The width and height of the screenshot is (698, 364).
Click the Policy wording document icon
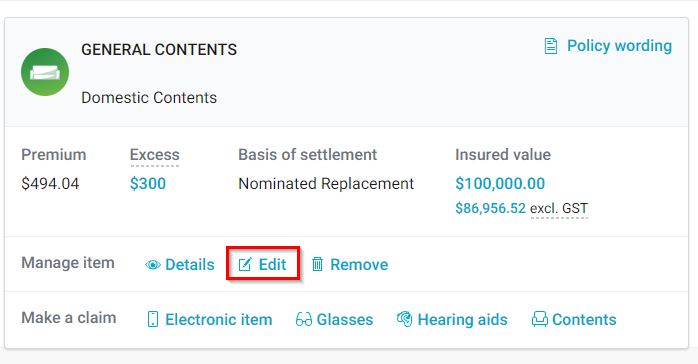(x=551, y=46)
